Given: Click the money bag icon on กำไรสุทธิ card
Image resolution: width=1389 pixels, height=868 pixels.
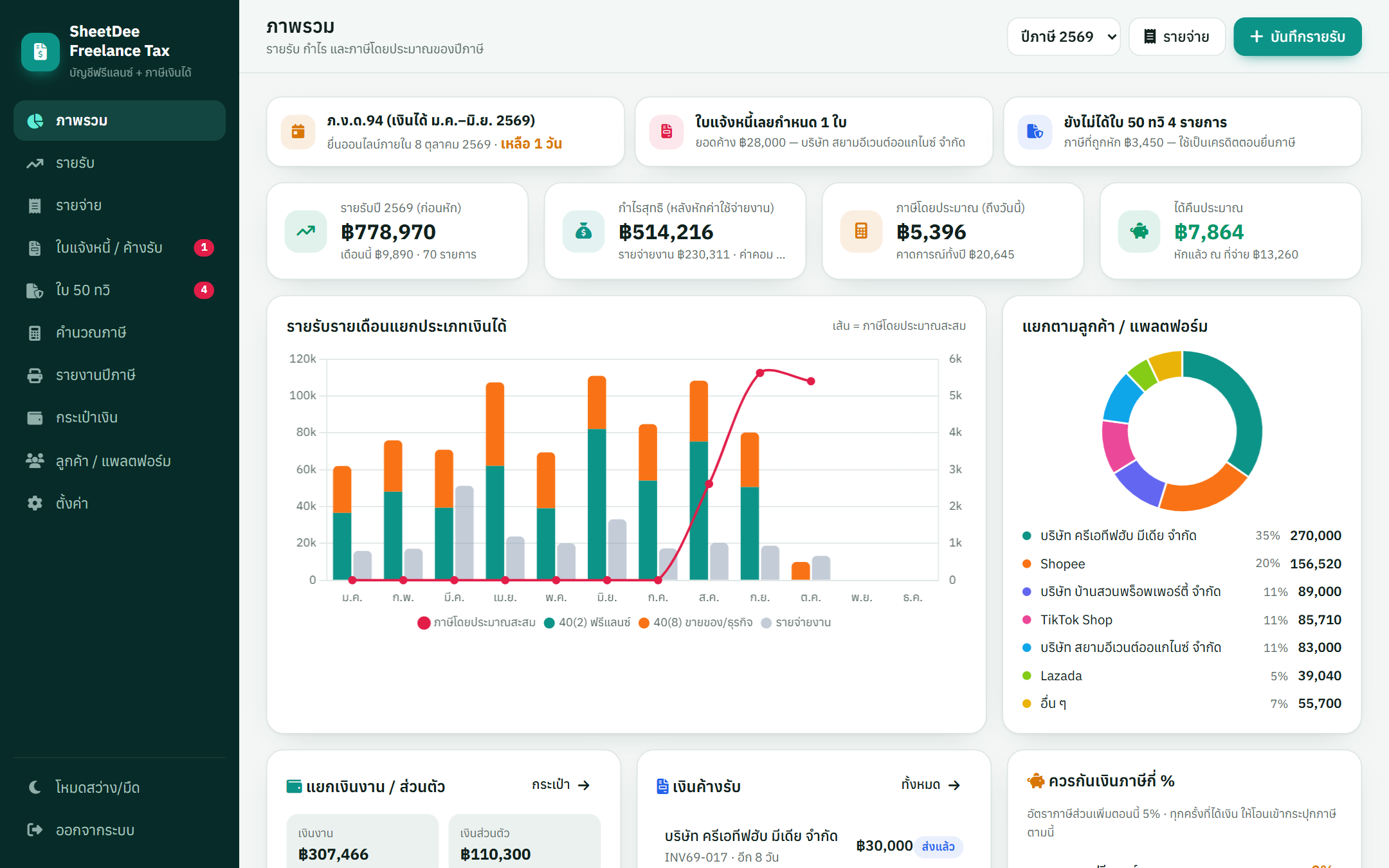Looking at the screenshot, I should coord(583,231).
